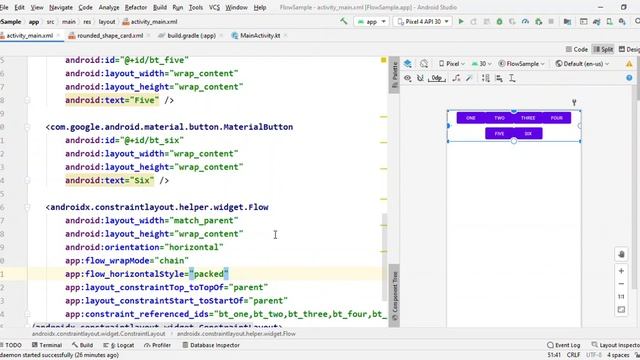This screenshot has height=360, width=640.
Task: Open the Database Inspector tool window
Action: click(211, 345)
